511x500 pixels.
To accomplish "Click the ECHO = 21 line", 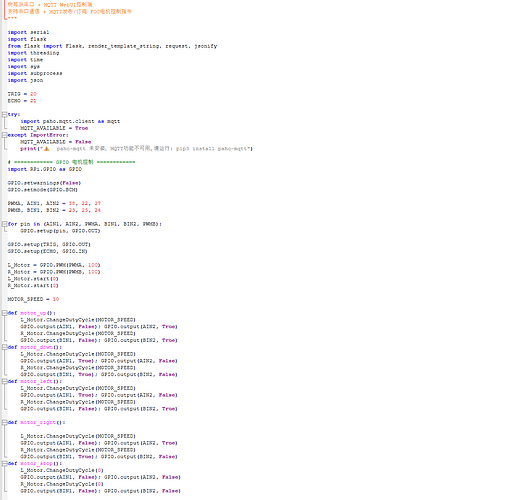I will [x=22, y=101].
